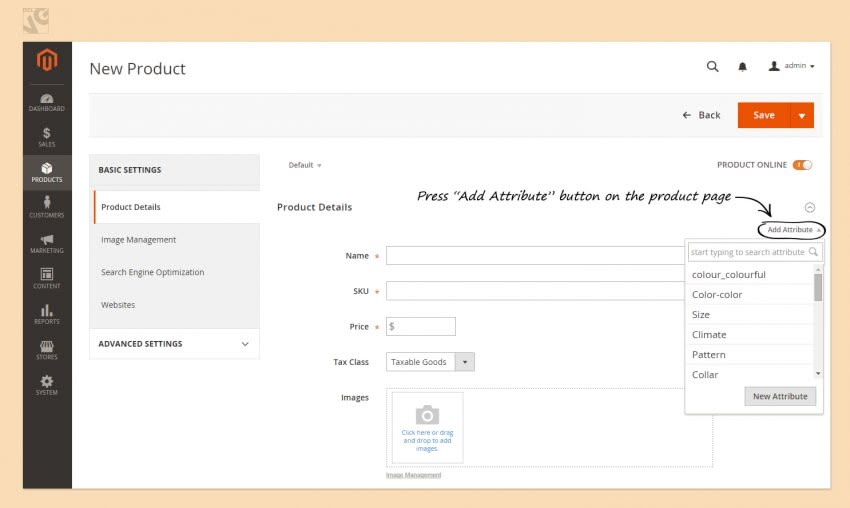Open the Image Management link below images
This screenshot has width=850, height=508.
click(x=413, y=475)
